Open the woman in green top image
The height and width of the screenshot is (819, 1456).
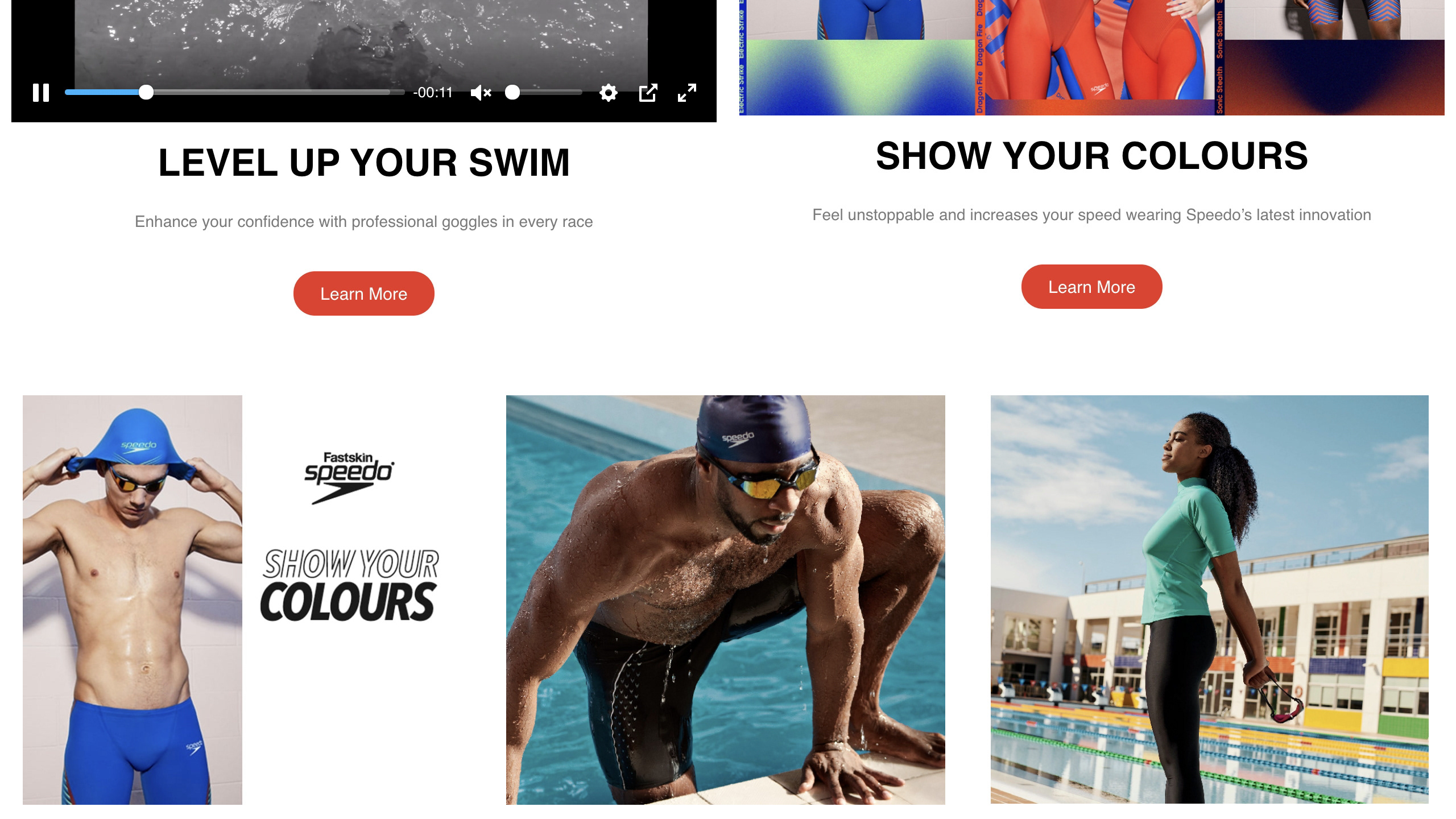1209,599
